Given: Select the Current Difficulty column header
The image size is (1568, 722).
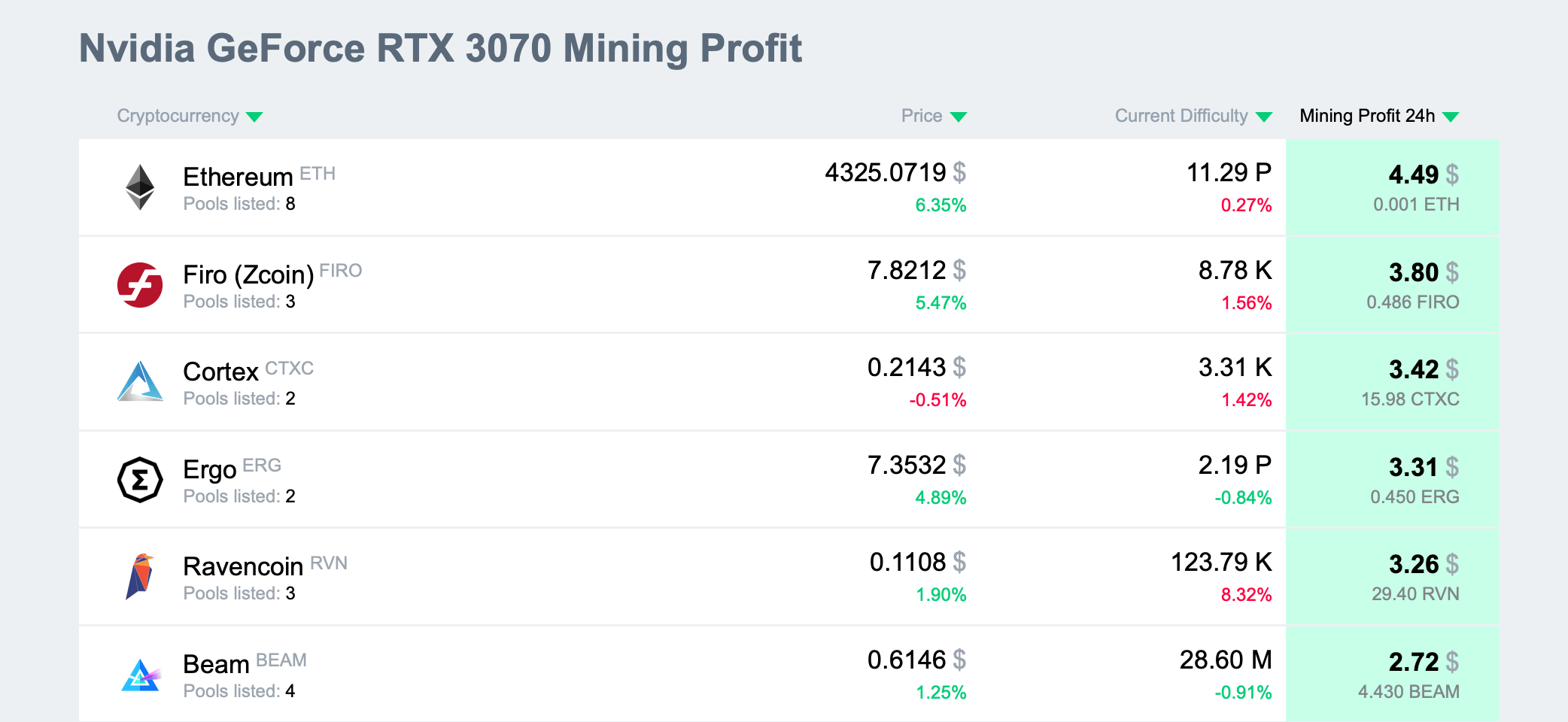Looking at the screenshot, I should pyautogui.click(x=1181, y=116).
